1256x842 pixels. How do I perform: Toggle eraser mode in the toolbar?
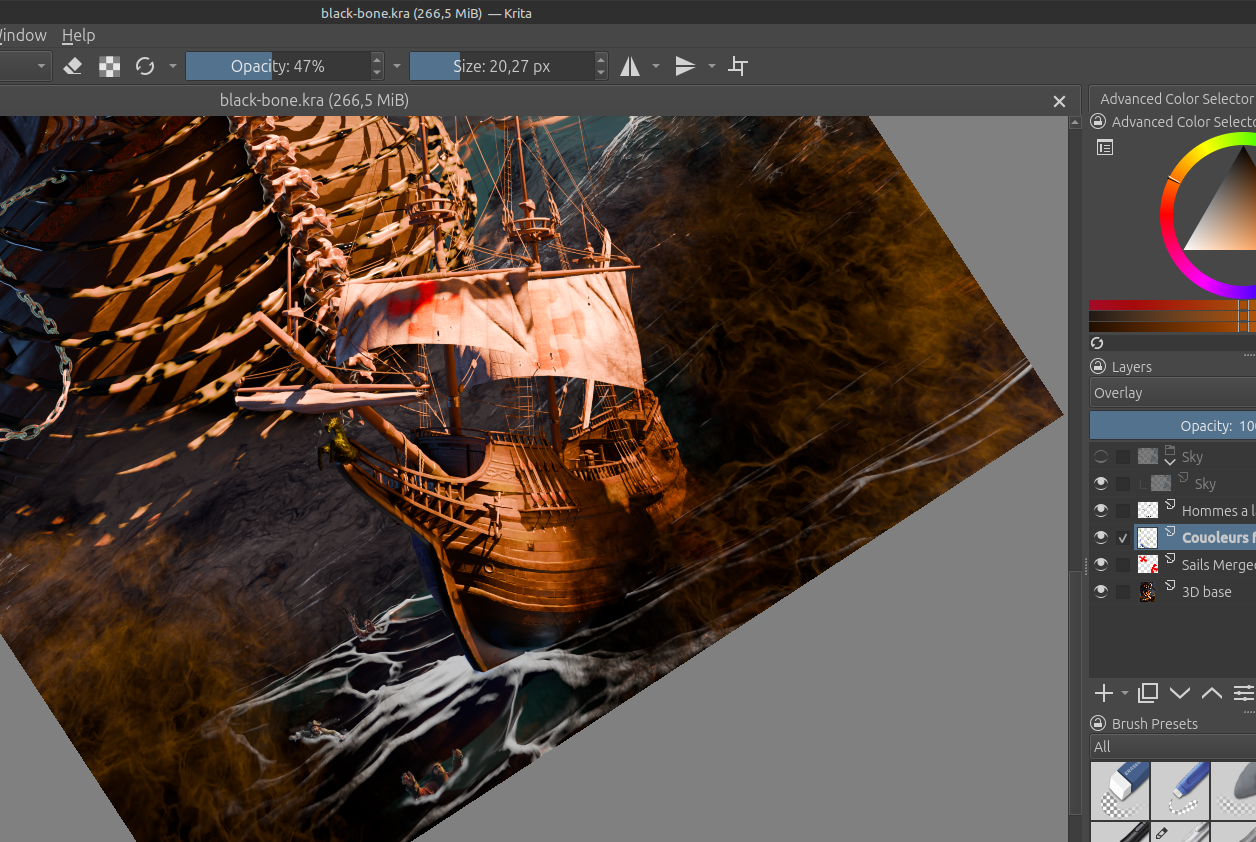(x=72, y=67)
